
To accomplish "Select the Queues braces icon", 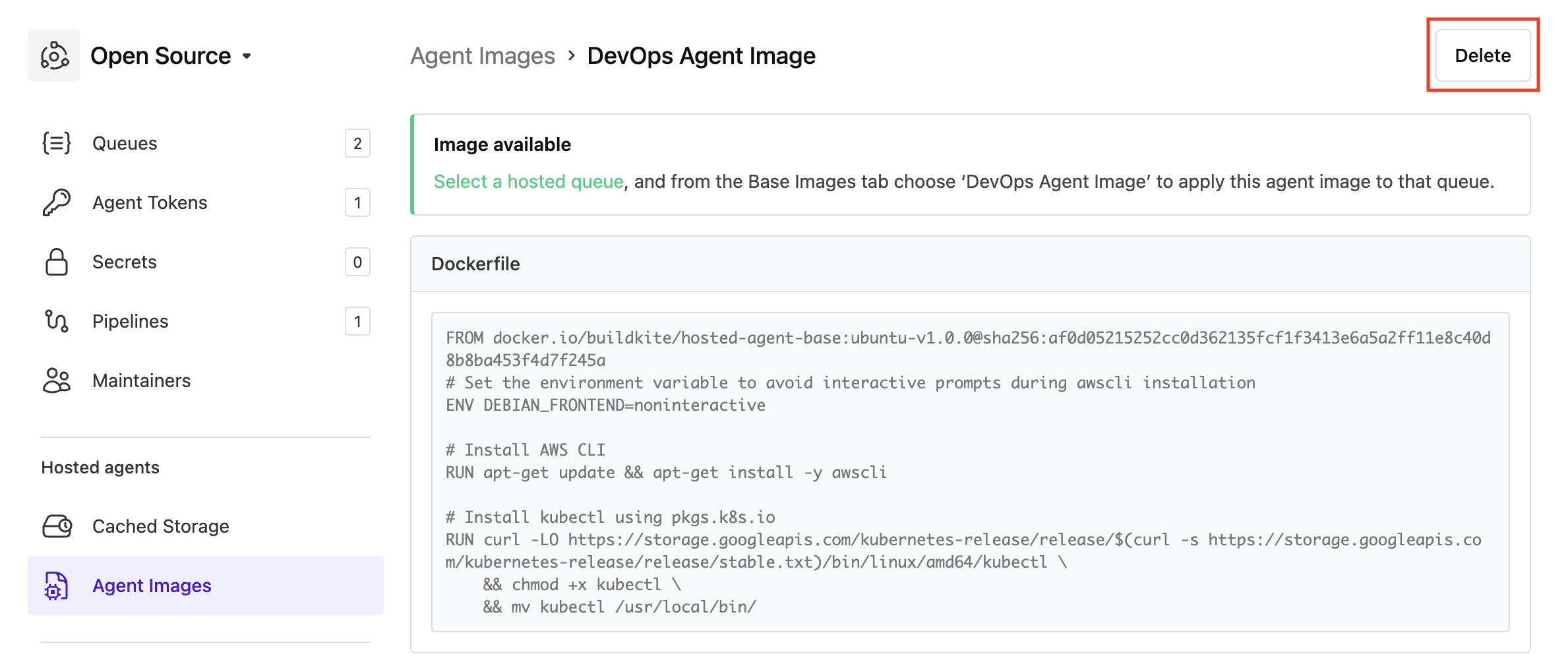I will [x=56, y=142].
